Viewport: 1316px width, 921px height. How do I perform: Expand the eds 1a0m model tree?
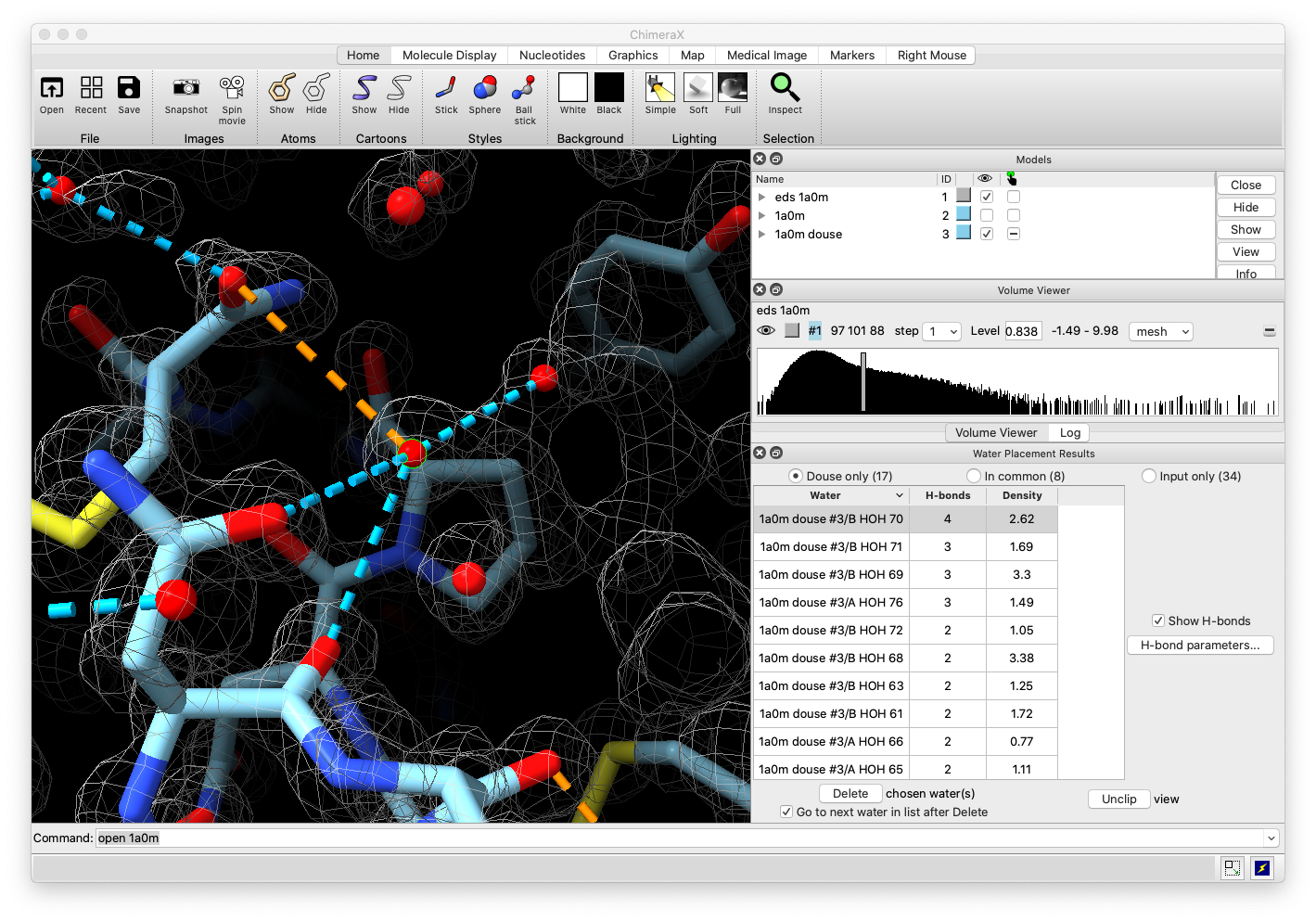click(x=762, y=197)
